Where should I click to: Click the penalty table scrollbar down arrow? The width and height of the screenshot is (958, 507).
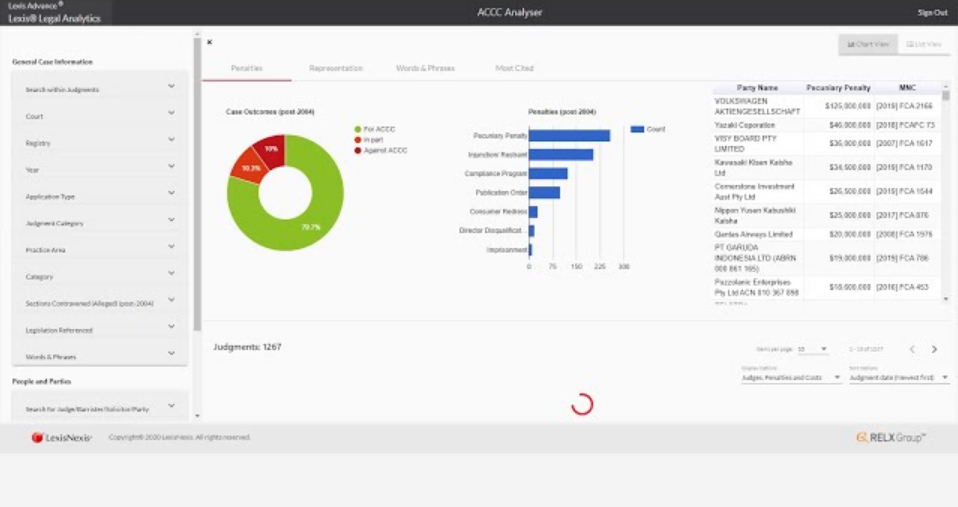946,299
